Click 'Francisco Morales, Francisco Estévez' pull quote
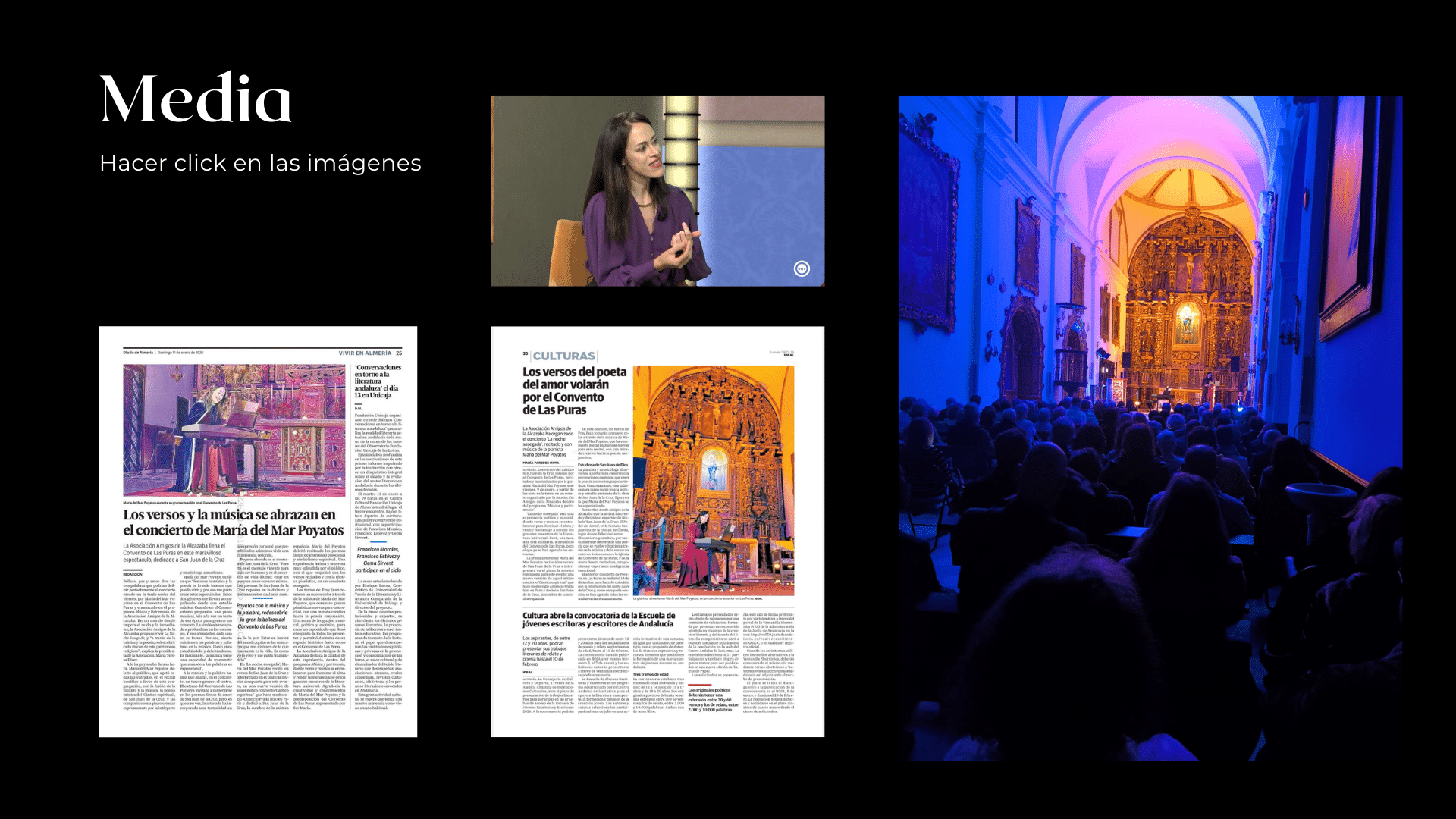The width and height of the screenshot is (1456, 819). (x=378, y=560)
